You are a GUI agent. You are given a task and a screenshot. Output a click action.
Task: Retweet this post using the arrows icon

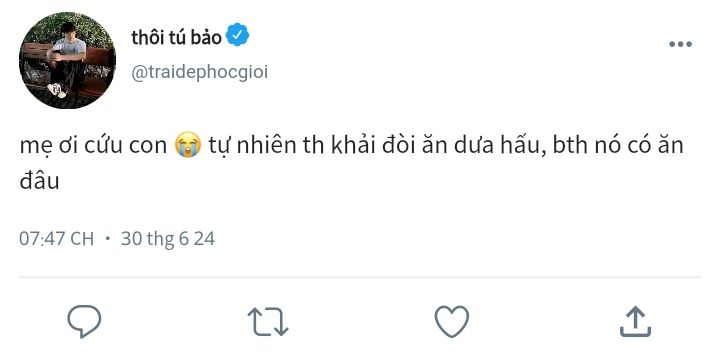(x=268, y=322)
